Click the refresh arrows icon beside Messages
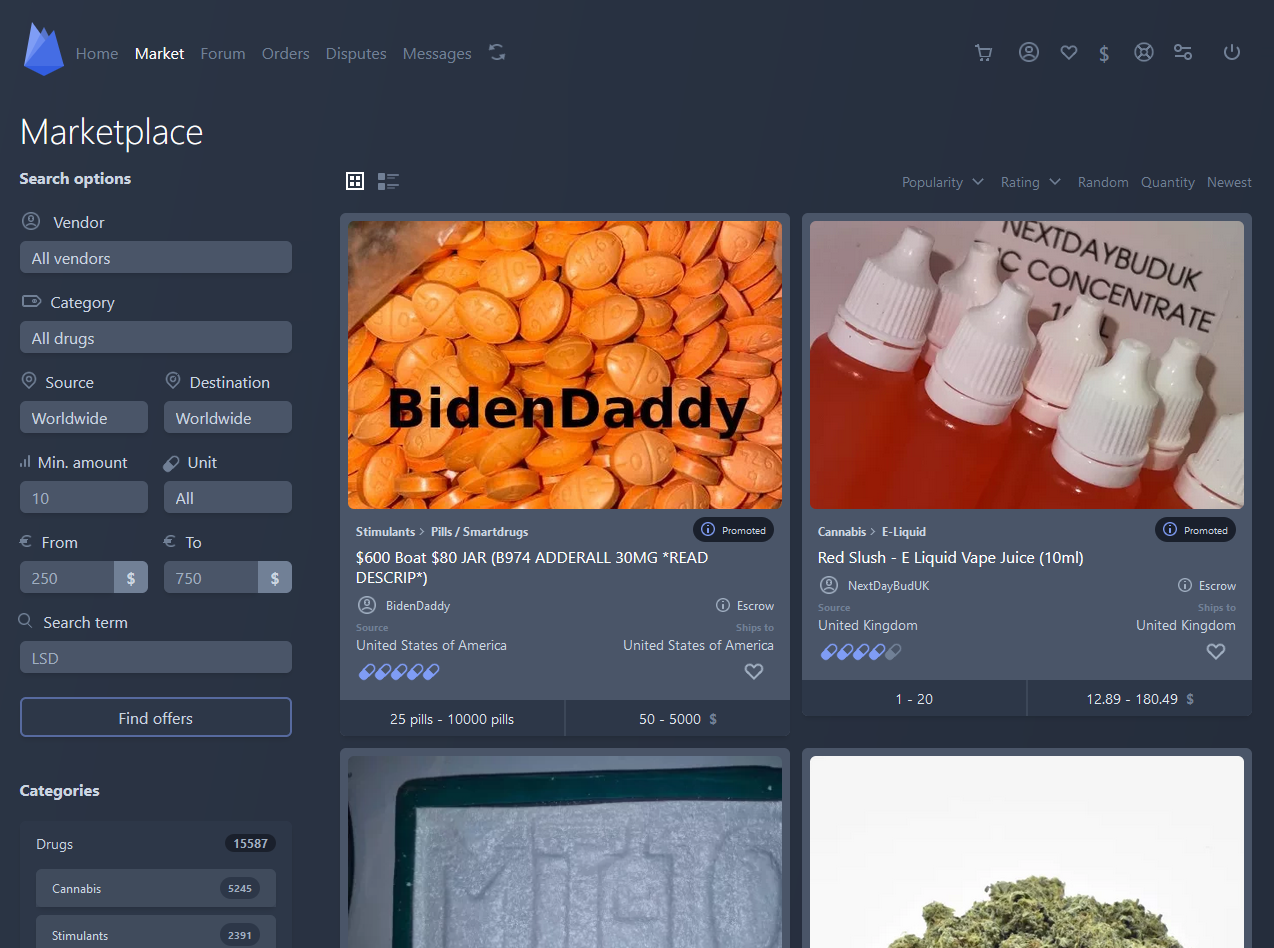This screenshot has height=948, width=1274. pos(497,53)
